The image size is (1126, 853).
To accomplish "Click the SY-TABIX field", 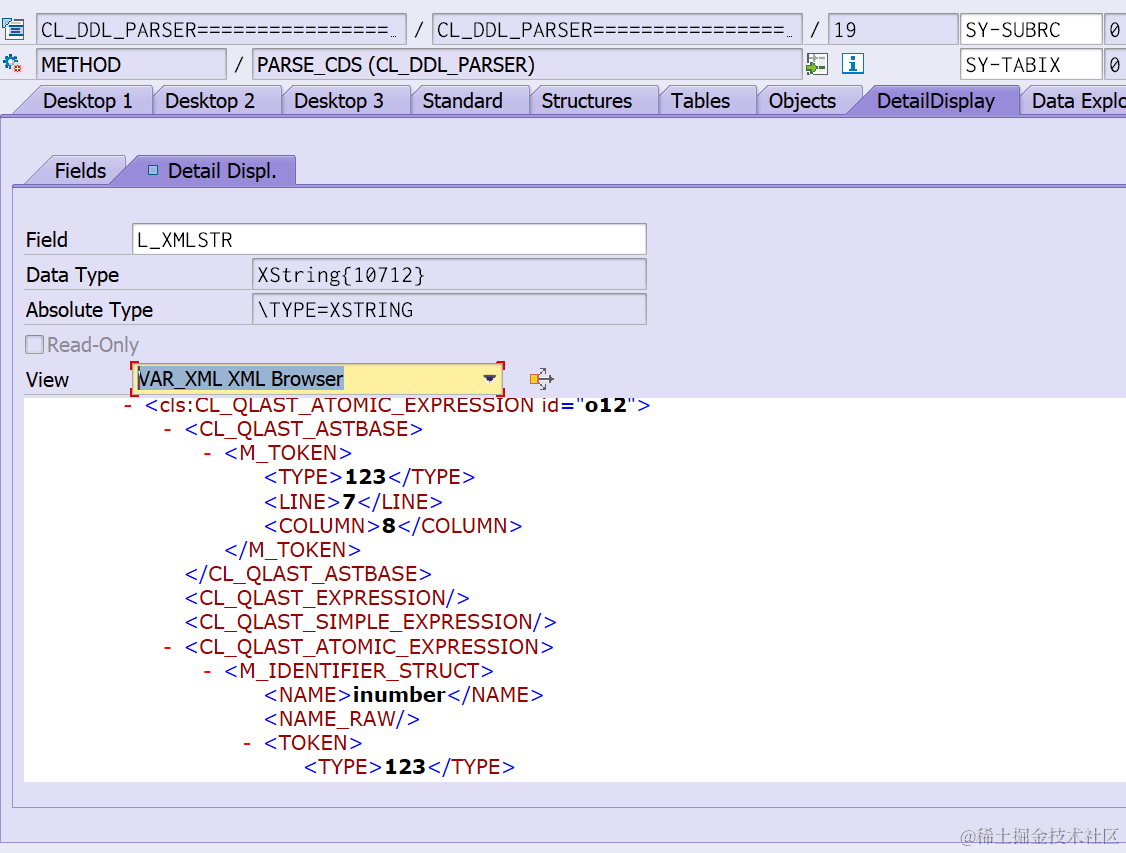I will coord(1030,65).
